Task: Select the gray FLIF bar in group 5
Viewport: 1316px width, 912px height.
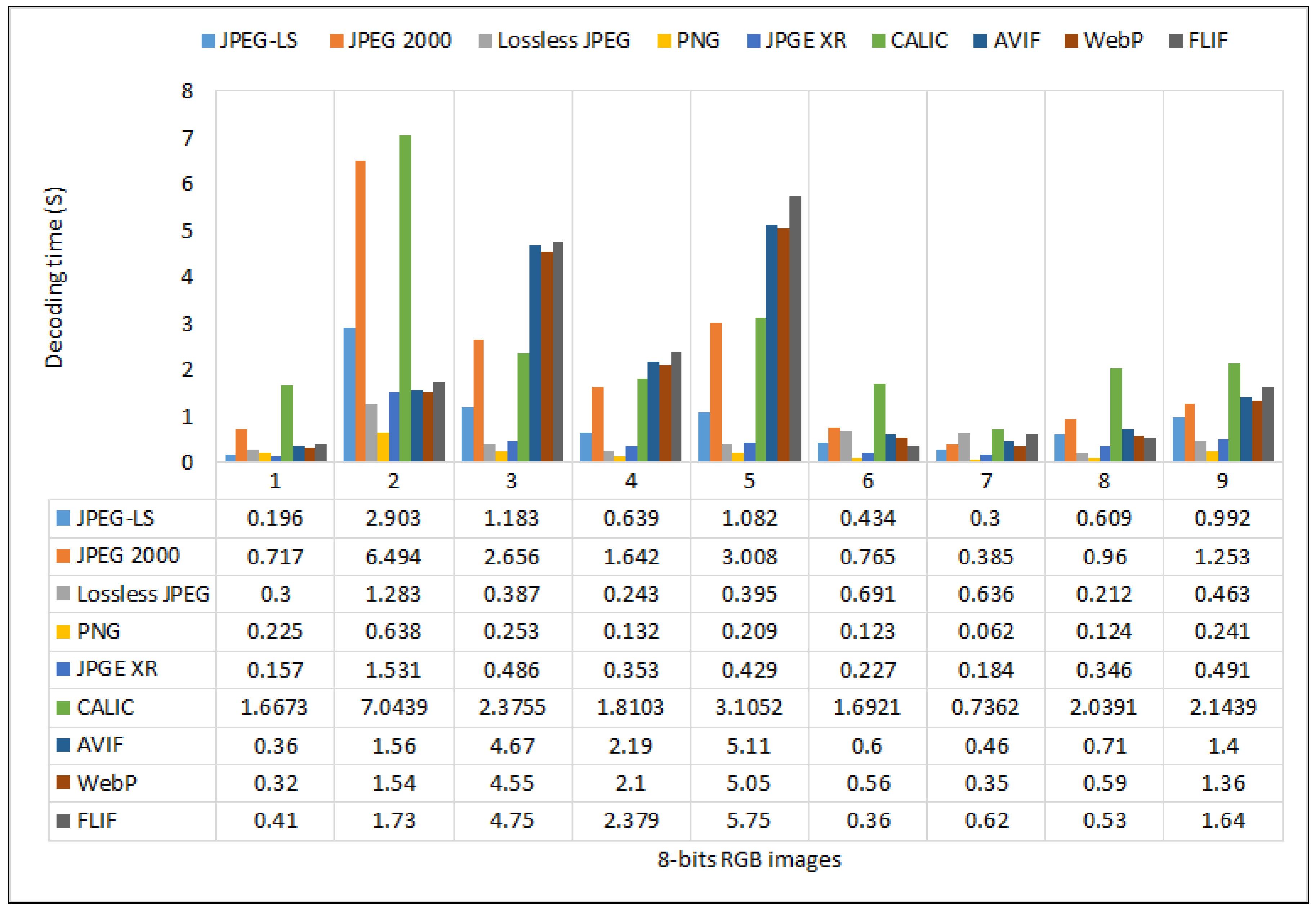Action: point(795,328)
